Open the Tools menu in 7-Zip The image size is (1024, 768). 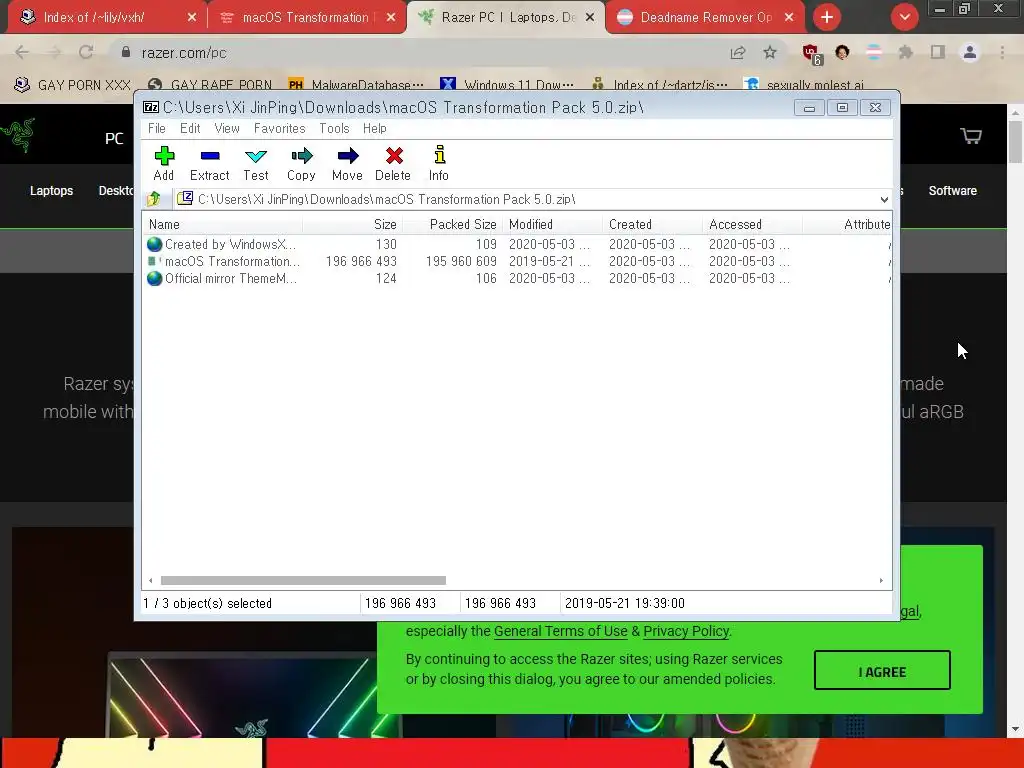(334, 129)
